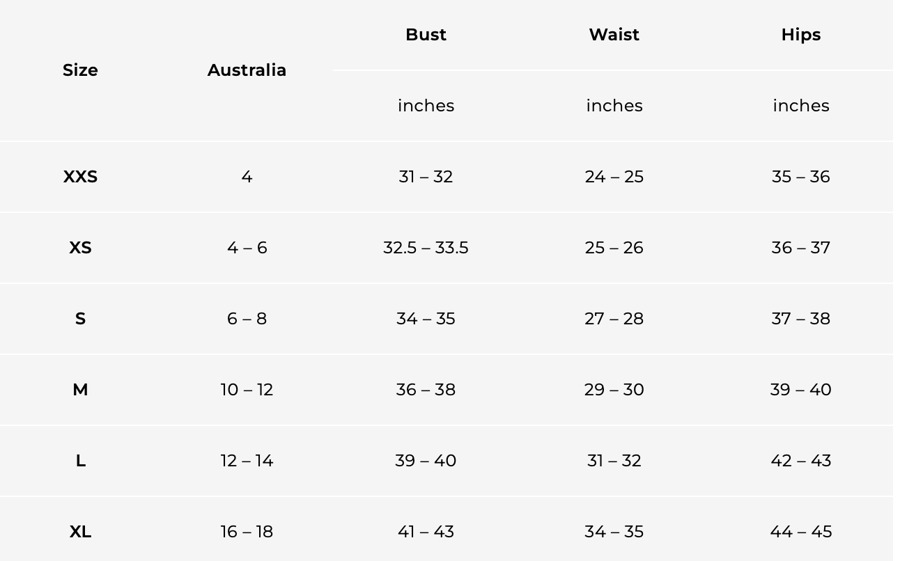Select Australia size 10 – 12 cell
900x561 pixels.
click(x=247, y=390)
